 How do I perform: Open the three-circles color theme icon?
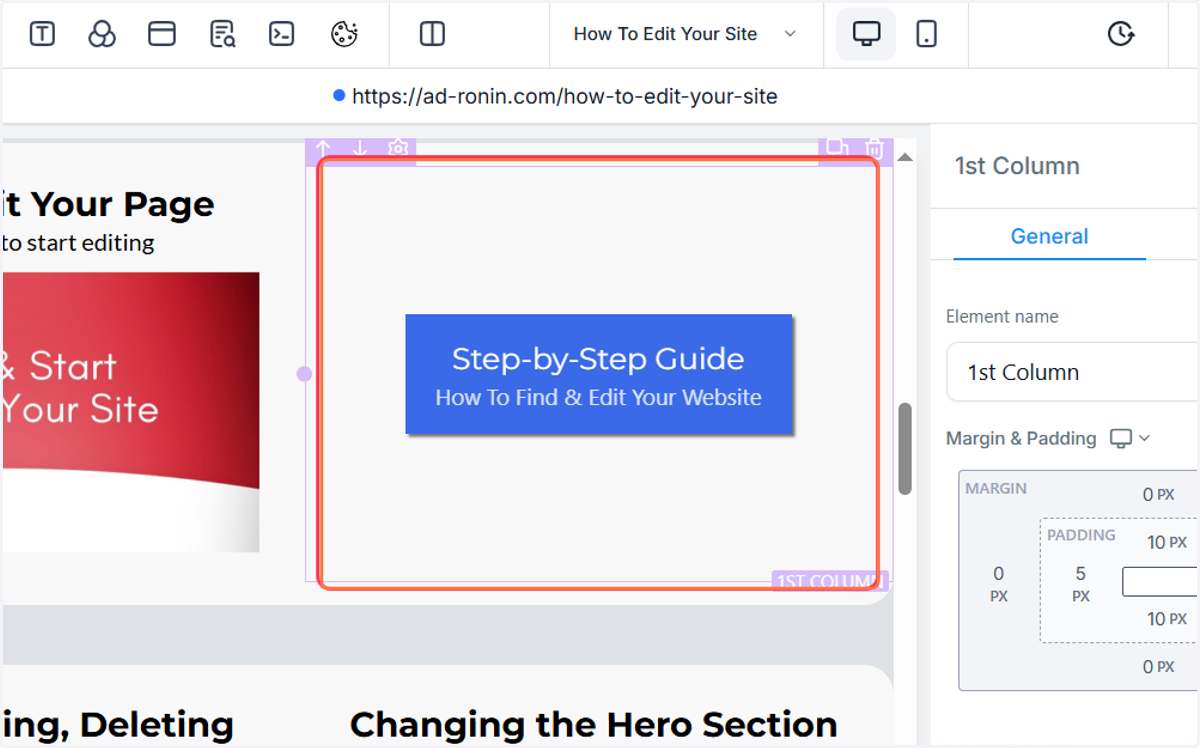102,34
